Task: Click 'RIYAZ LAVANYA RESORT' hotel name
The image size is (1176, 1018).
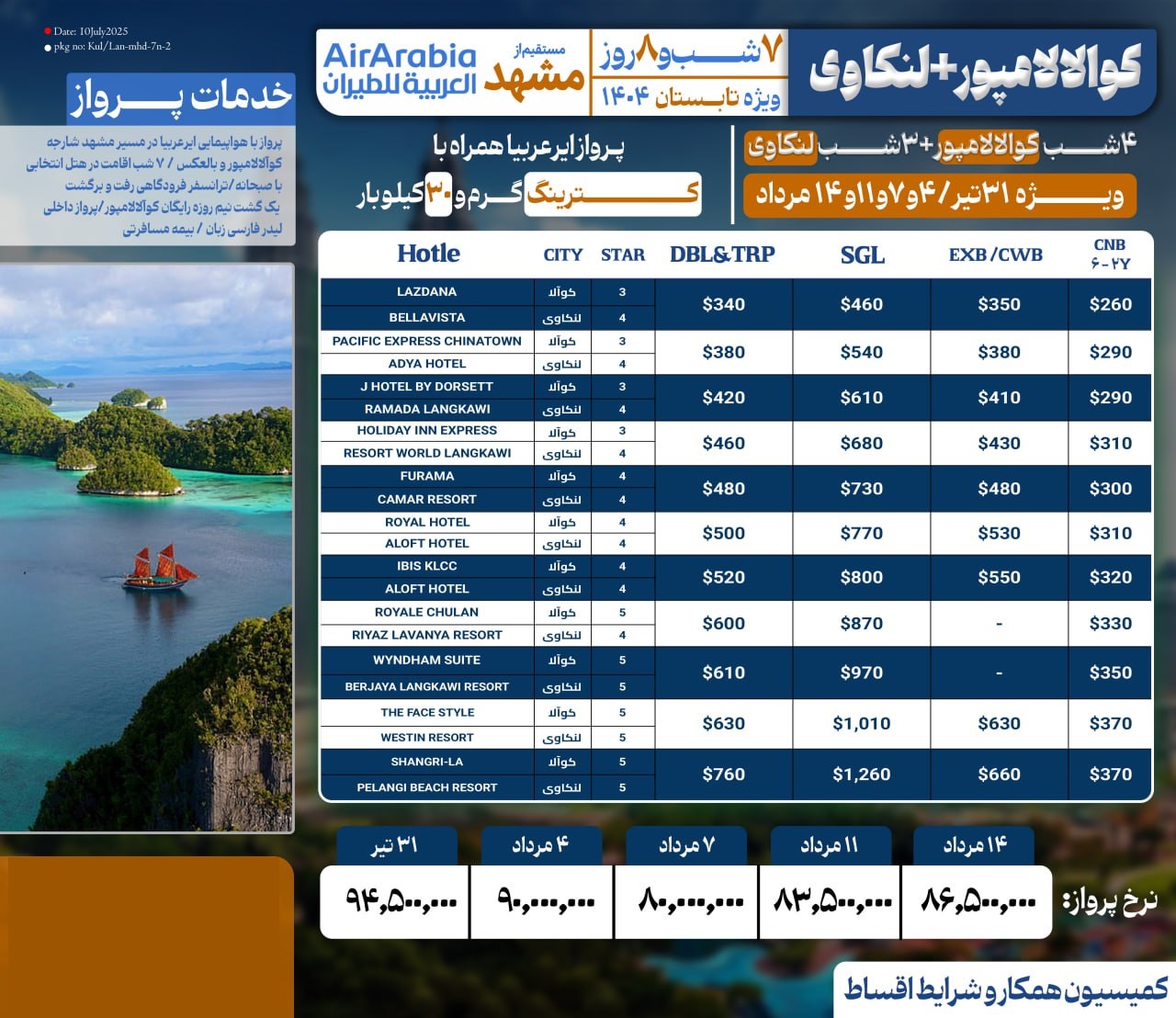Action: (x=426, y=635)
